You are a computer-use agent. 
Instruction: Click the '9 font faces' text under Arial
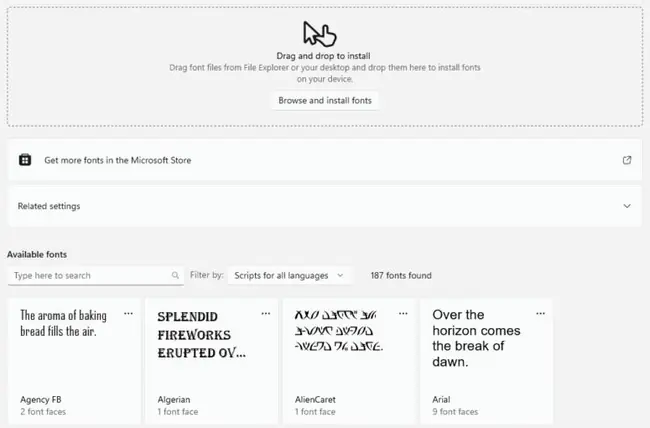[x=455, y=412]
